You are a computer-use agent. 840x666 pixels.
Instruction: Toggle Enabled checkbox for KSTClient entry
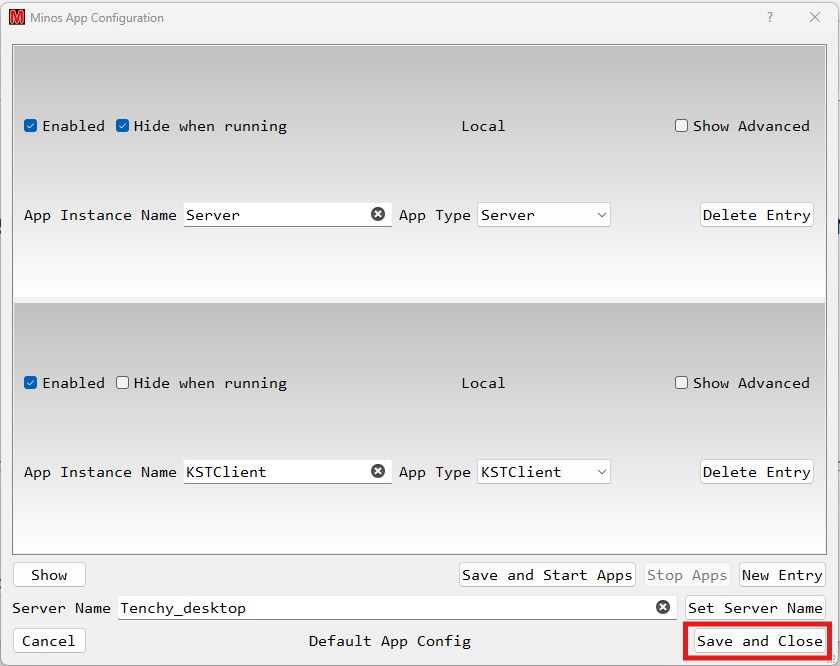coord(31,383)
